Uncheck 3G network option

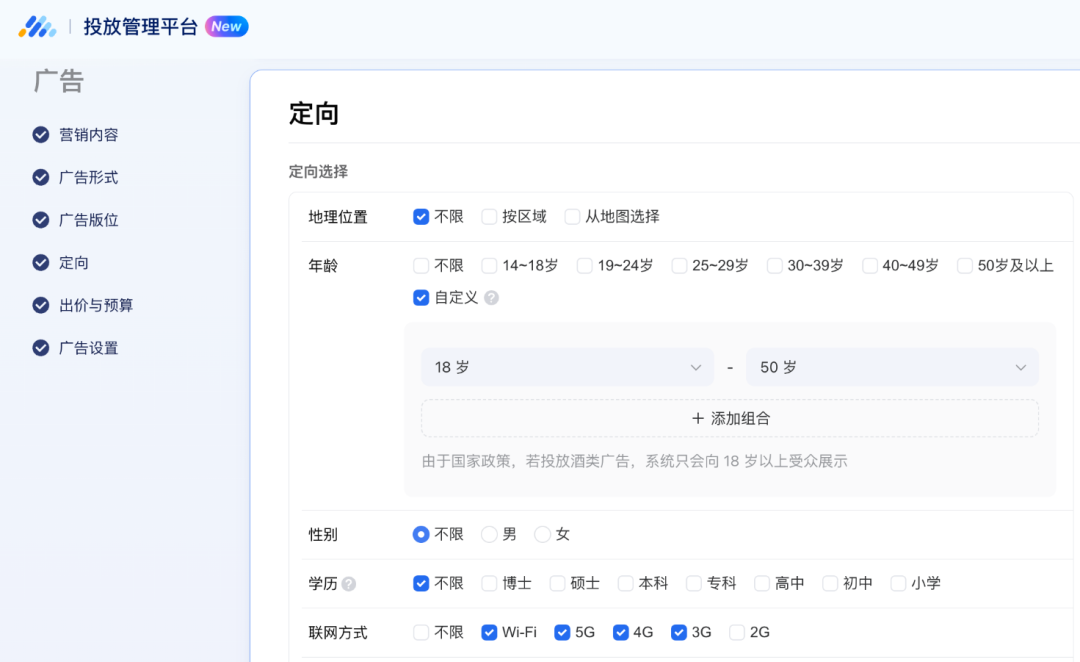[x=679, y=632]
